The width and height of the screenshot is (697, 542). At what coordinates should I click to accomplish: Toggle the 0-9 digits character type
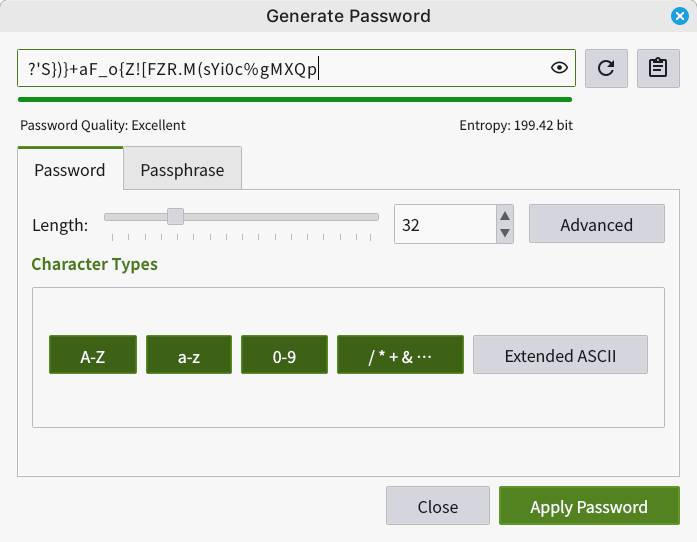pos(284,355)
